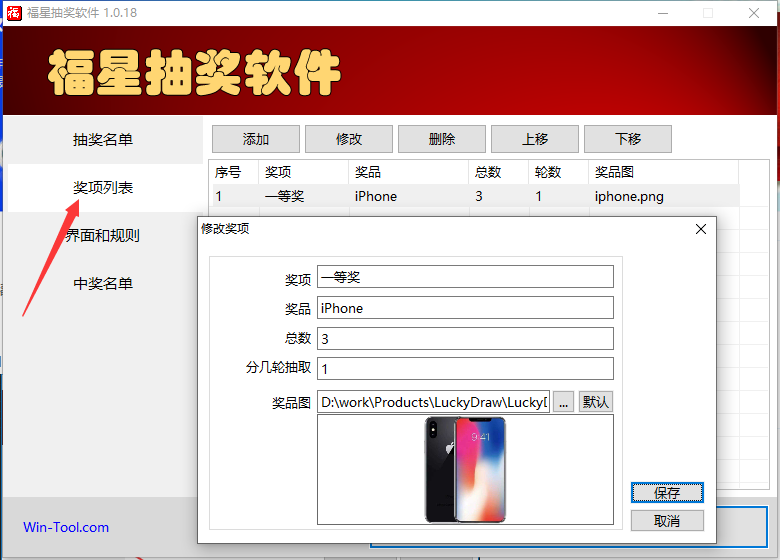This screenshot has width=780, height=560.
Task: Click the 轮数 column header
Action: coord(559,172)
